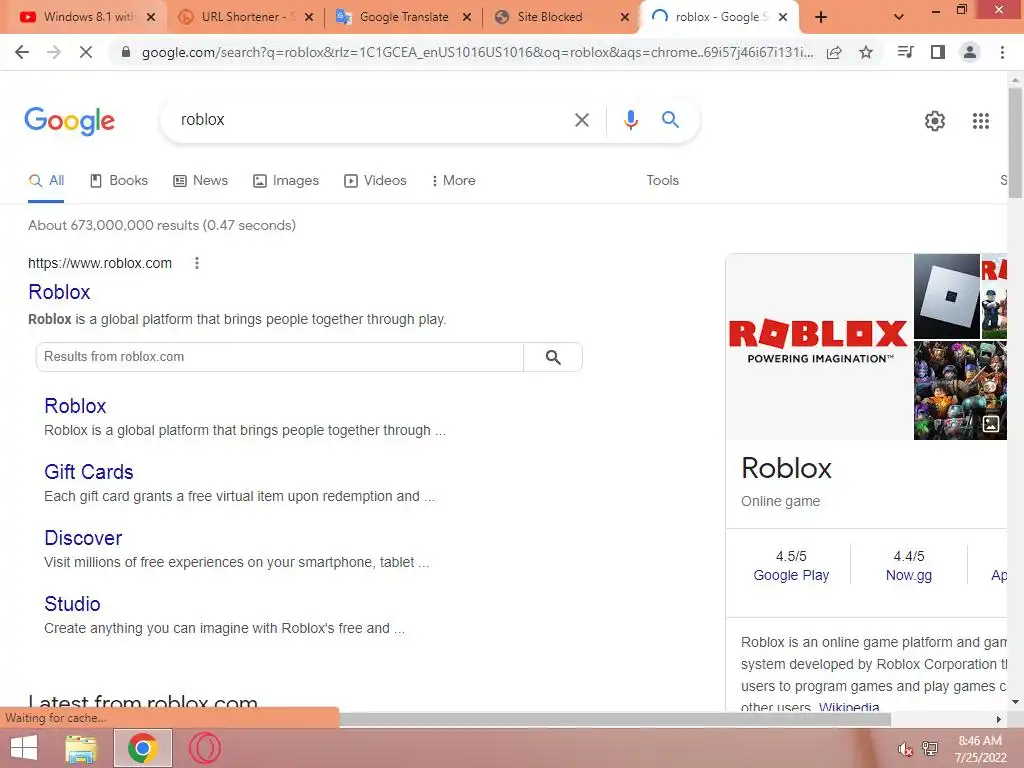The height and width of the screenshot is (768, 1024).
Task: Switch to the URL Shortener tab
Action: point(244,17)
